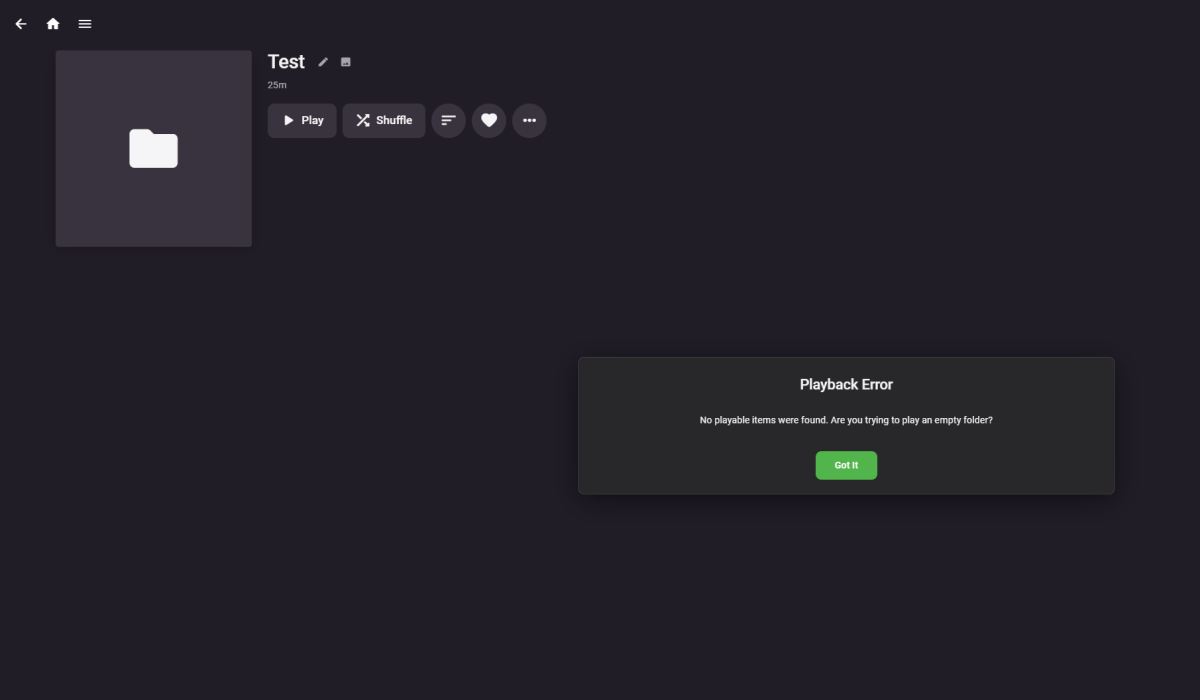The image size is (1200, 700).
Task: Open the change cover art icon
Action: tap(345, 61)
